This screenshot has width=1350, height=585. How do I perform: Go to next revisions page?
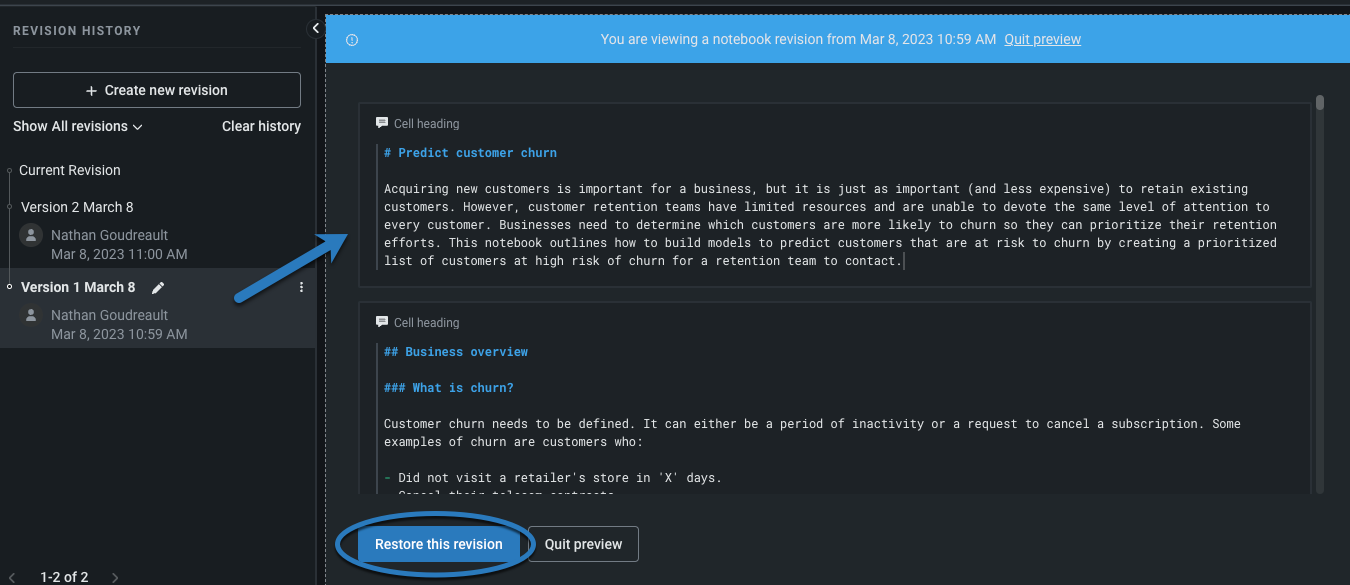115,577
